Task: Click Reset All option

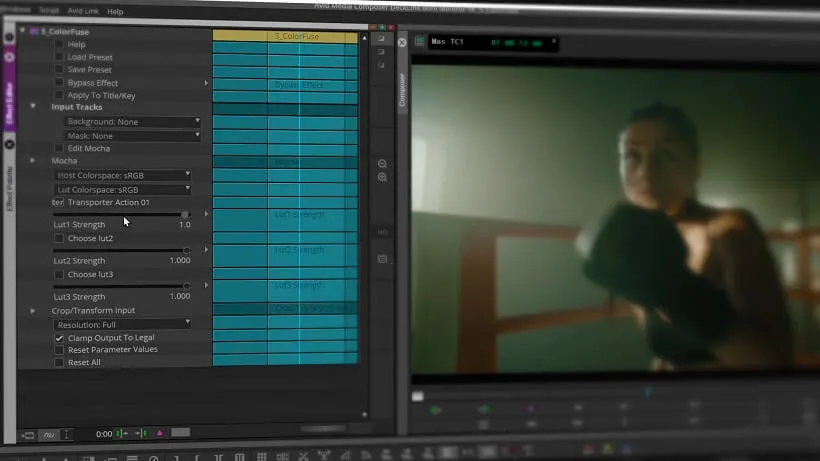Action: click(84, 362)
